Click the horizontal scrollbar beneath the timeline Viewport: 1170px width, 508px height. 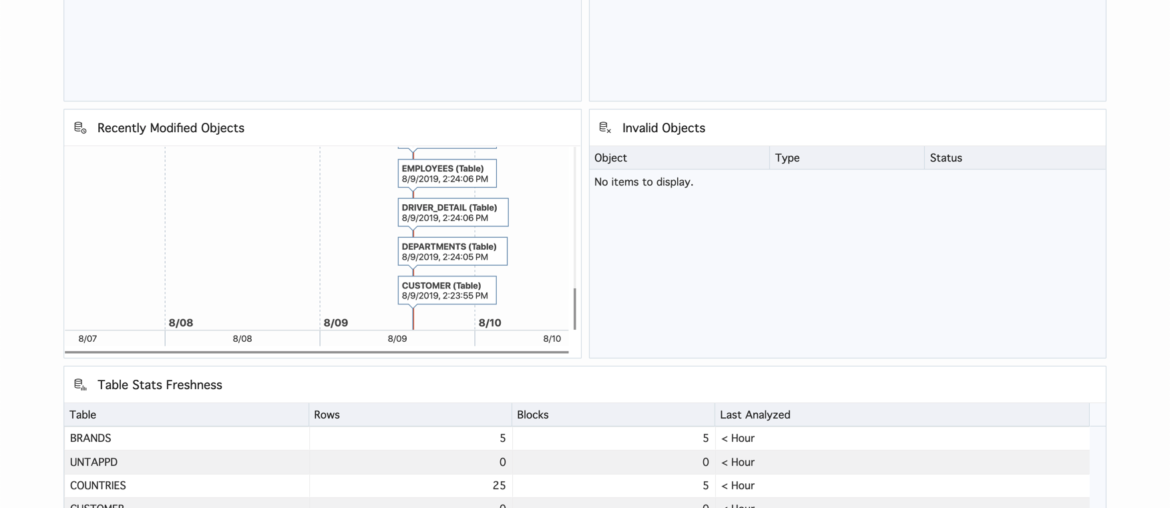[x=316, y=352]
